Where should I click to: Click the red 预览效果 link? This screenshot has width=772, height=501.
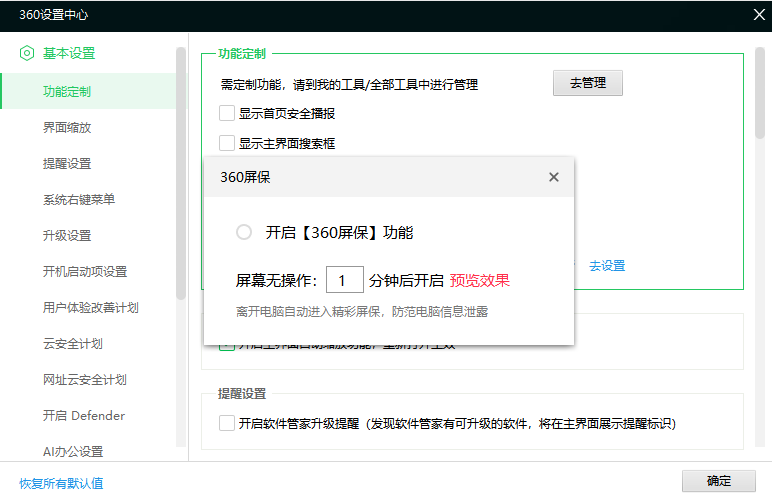click(480, 281)
